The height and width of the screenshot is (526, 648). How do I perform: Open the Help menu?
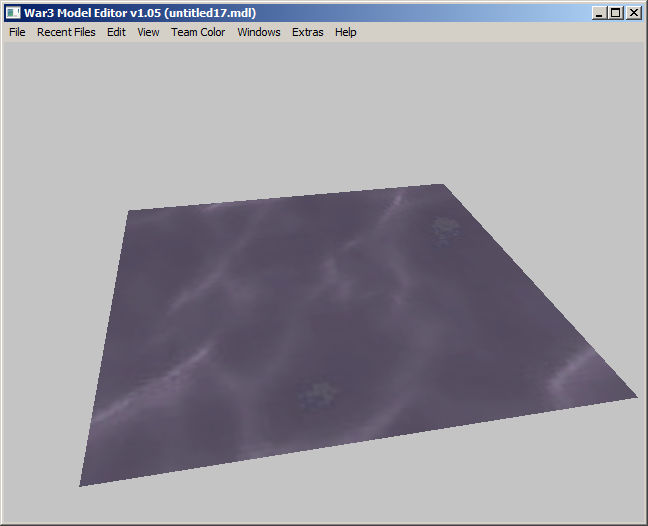345,32
